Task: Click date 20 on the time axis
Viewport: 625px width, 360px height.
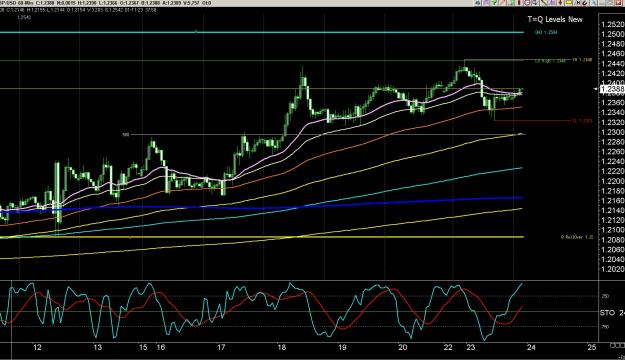Action: (x=403, y=347)
